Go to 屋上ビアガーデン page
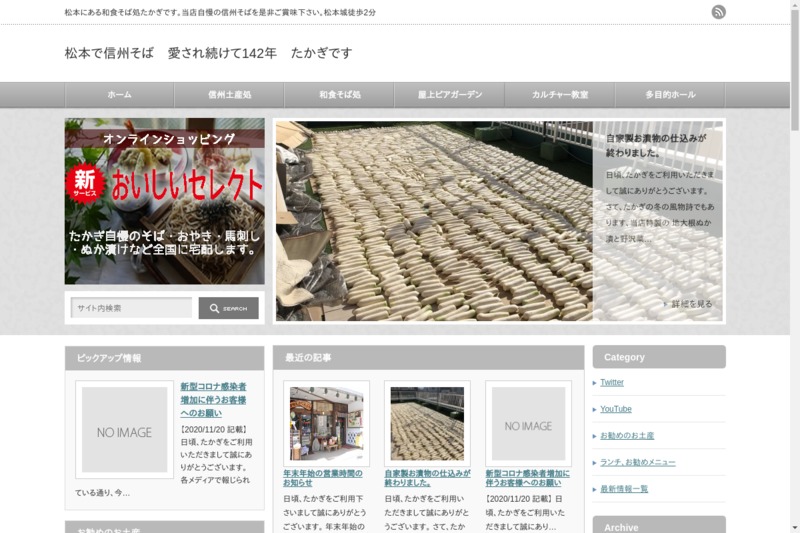This screenshot has height=533, width=800. click(449, 95)
